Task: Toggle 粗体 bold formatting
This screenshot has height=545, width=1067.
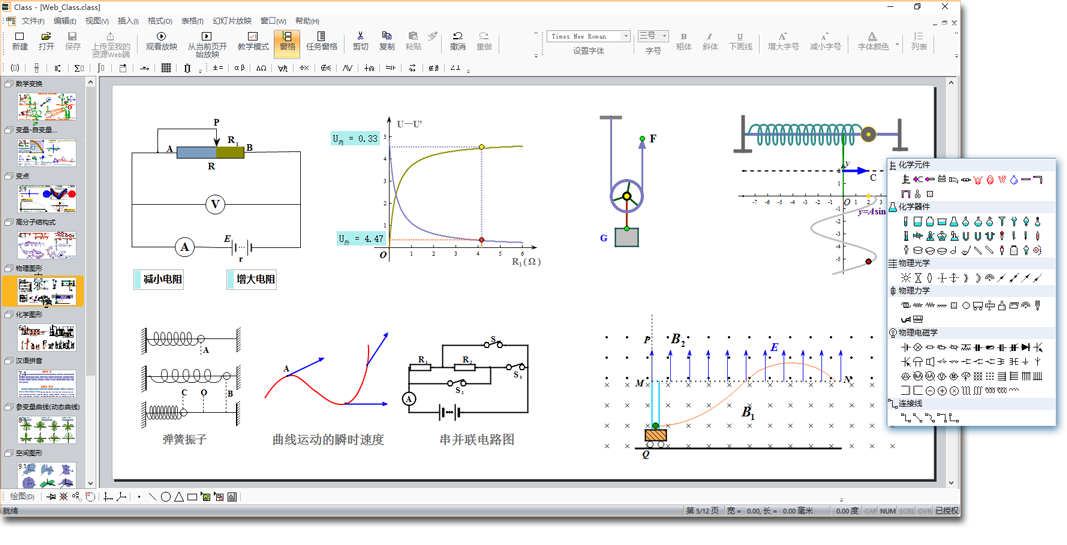Action: [683, 40]
